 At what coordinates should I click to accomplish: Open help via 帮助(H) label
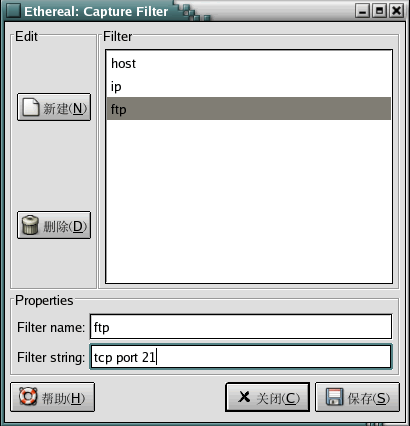pos(63,398)
